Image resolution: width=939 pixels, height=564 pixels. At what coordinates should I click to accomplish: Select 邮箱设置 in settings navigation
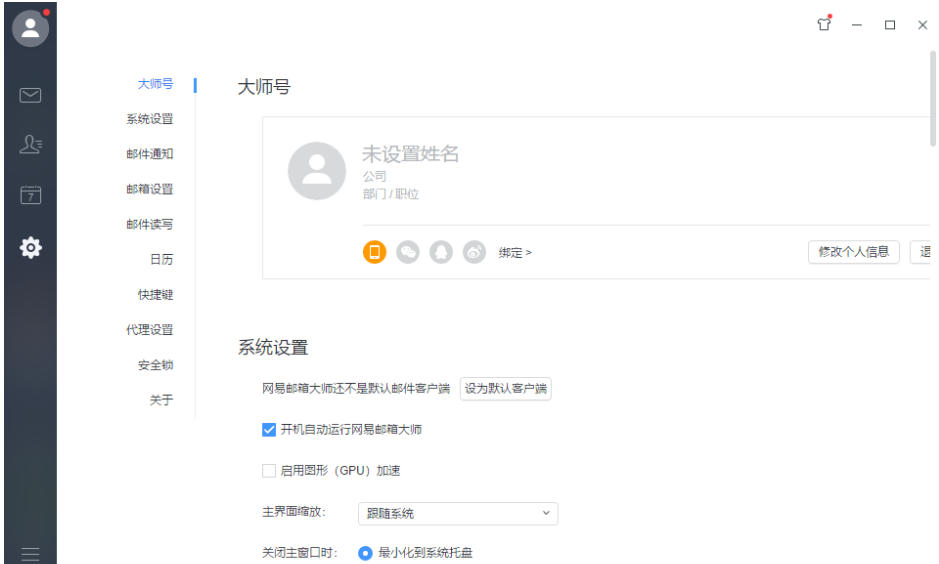click(149, 189)
